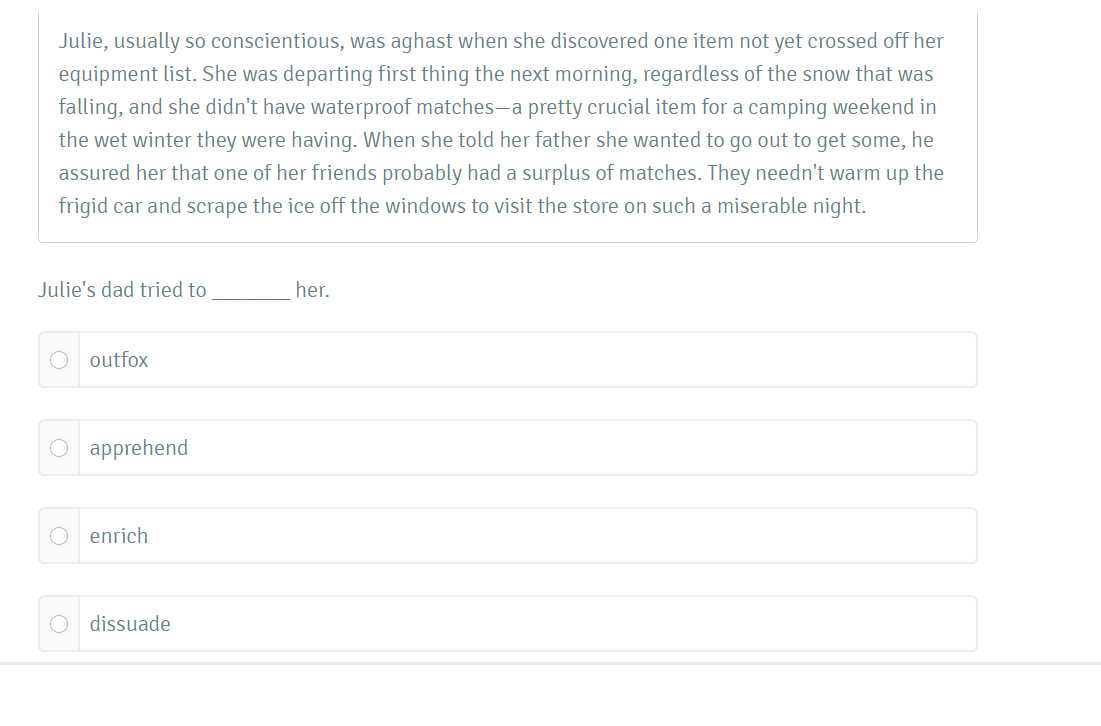Pick the 'dissuade' radio button
1101x726 pixels.
(x=59, y=624)
